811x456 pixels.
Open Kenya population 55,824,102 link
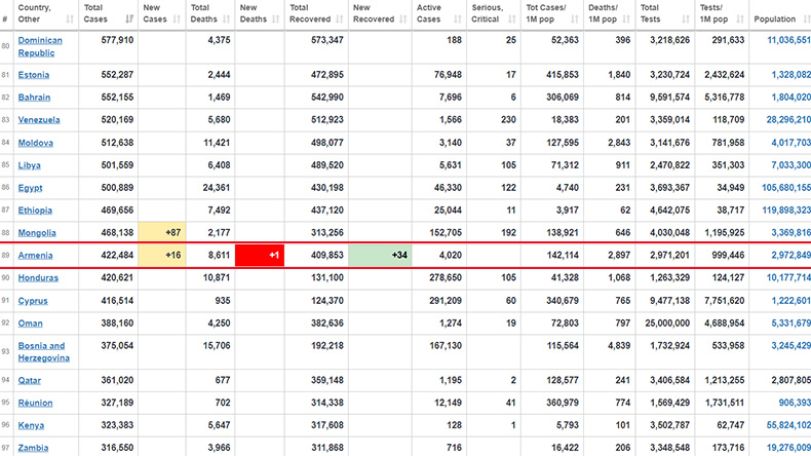click(x=789, y=425)
